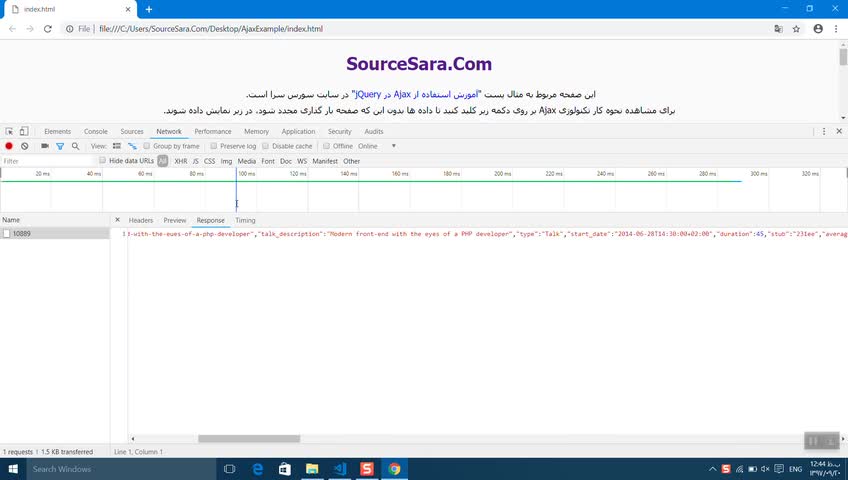Screen dimensions: 848x480
Task: Switch to large request rows view icon
Action: [x=117, y=146]
